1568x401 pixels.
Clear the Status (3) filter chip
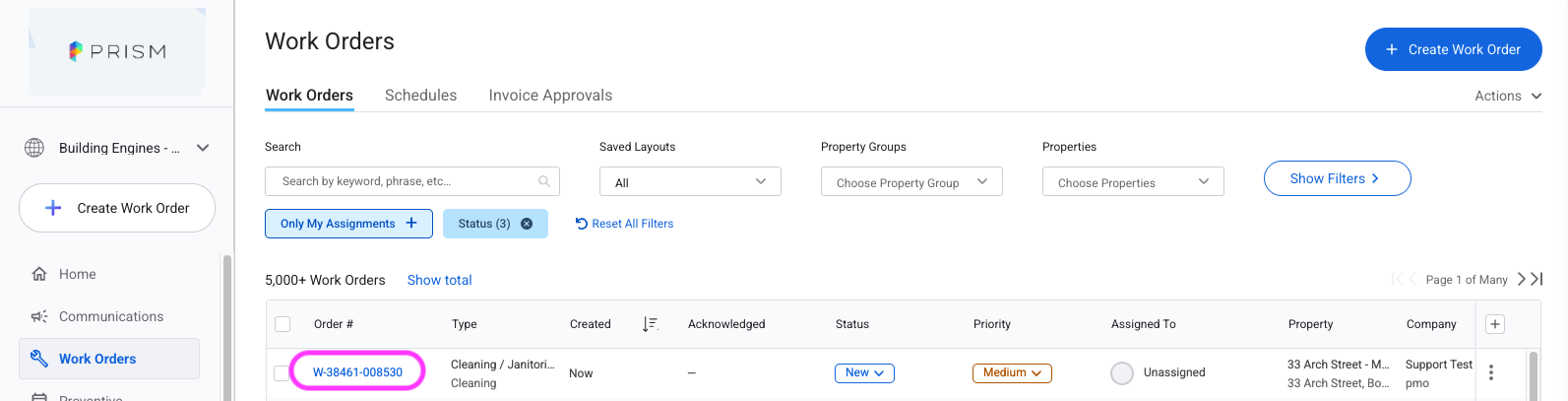point(527,224)
